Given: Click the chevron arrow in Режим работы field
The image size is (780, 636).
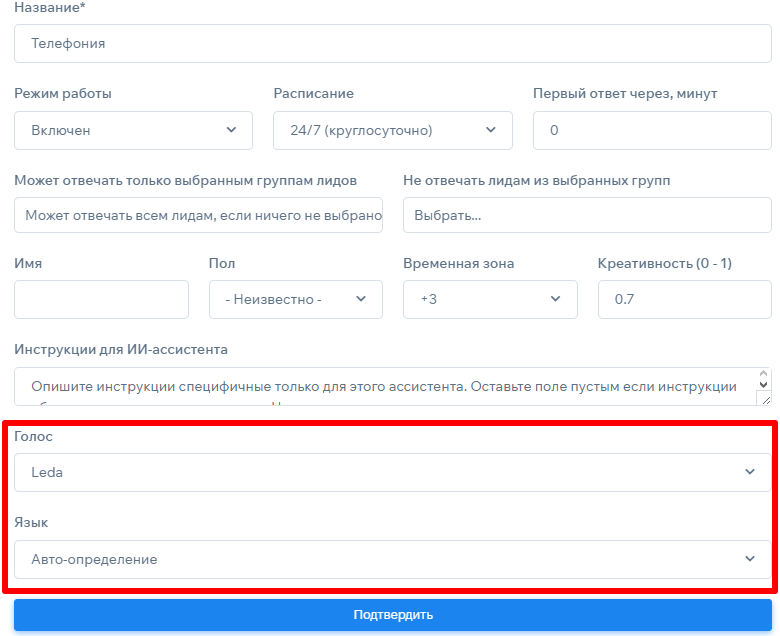Looking at the screenshot, I should pyautogui.click(x=231, y=130).
